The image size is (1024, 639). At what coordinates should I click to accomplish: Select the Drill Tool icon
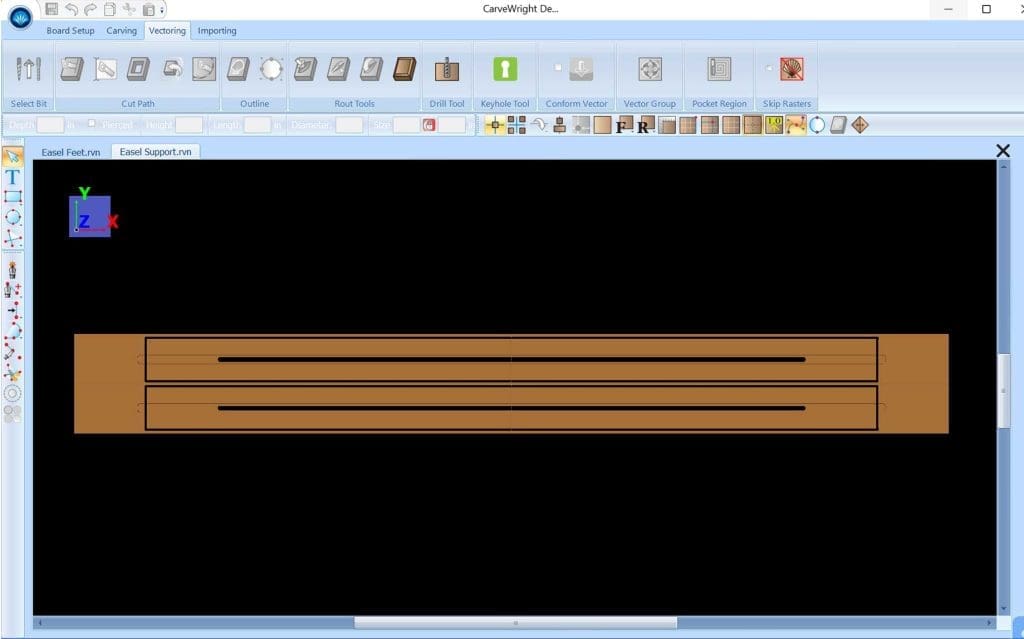pos(447,69)
